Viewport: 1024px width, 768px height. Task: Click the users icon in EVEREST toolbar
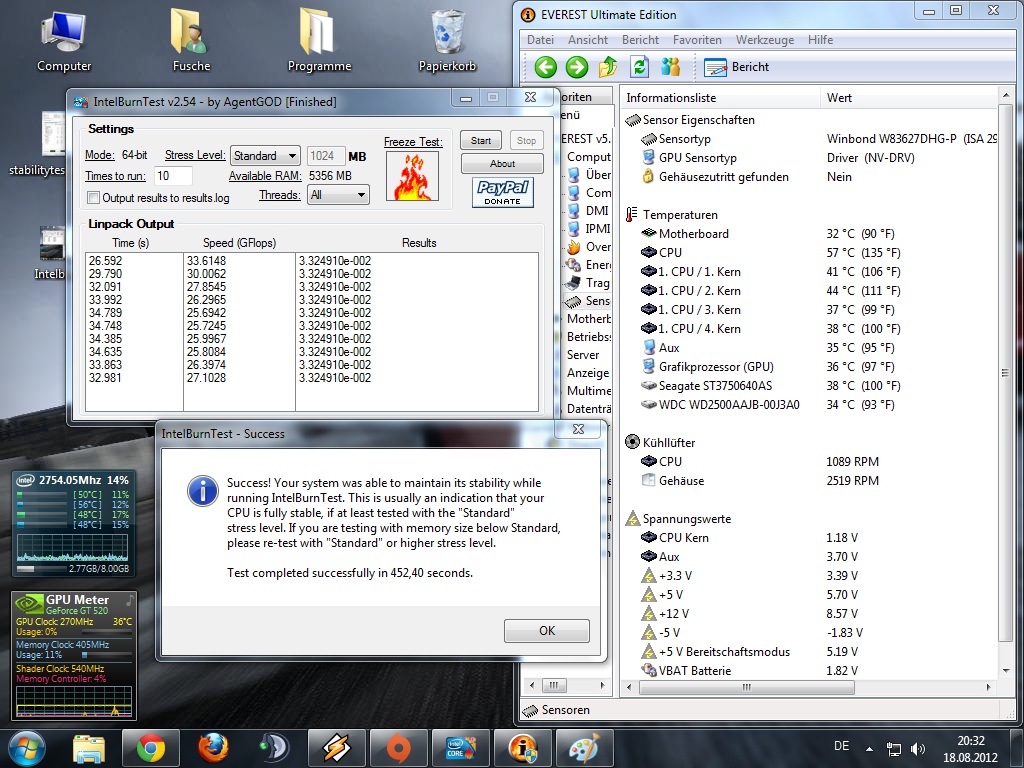[x=670, y=67]
